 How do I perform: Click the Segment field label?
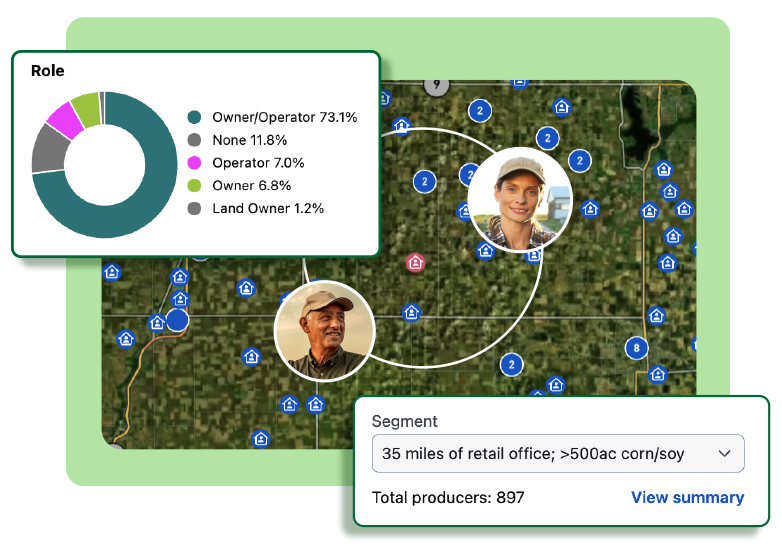404,421
